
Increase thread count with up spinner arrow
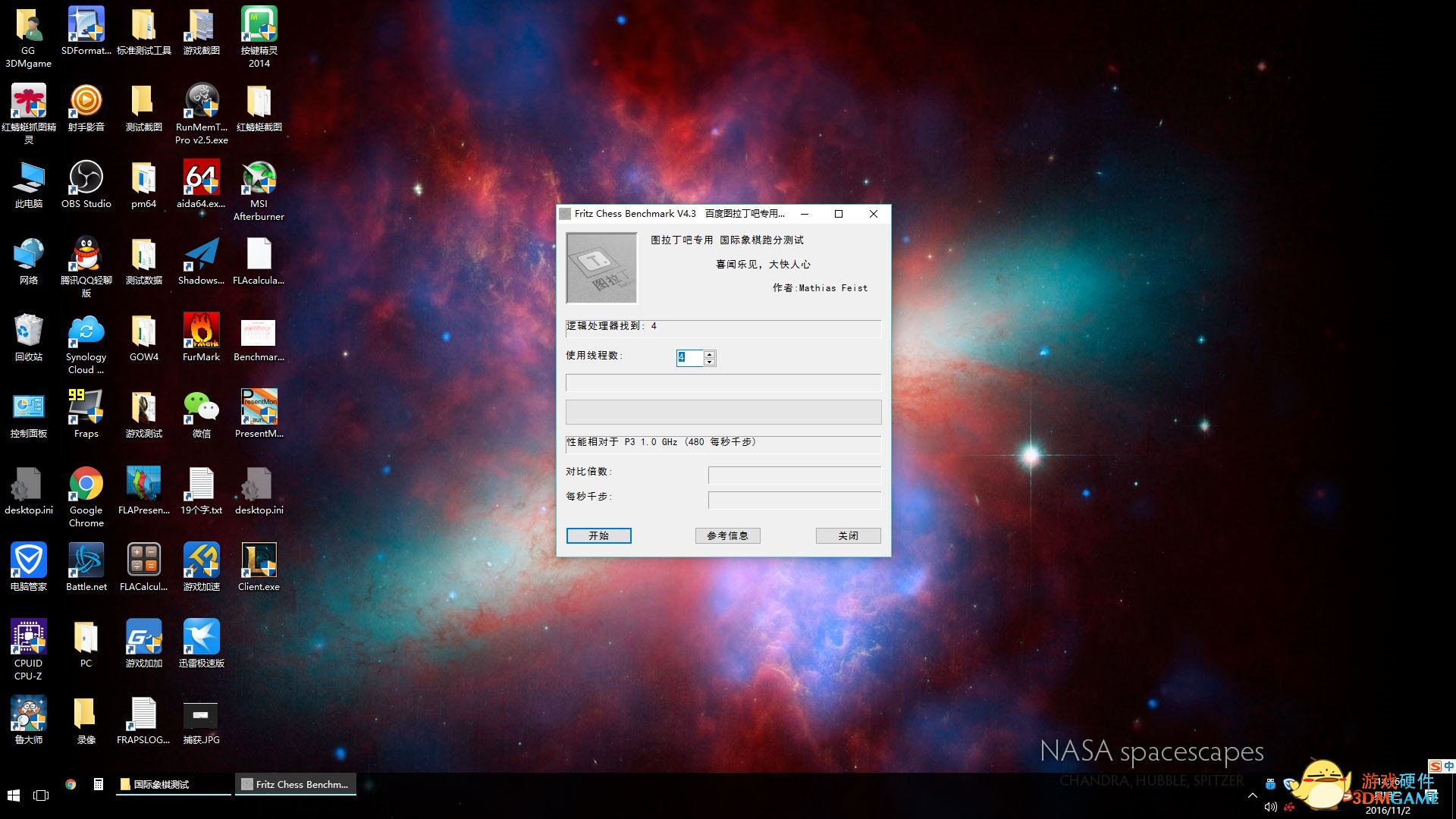tap(709, 354)
